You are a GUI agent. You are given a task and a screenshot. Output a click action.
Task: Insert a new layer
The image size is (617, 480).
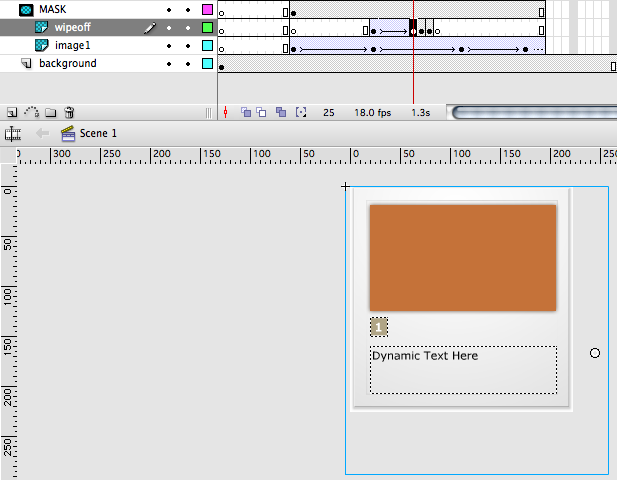coord(12,113)
